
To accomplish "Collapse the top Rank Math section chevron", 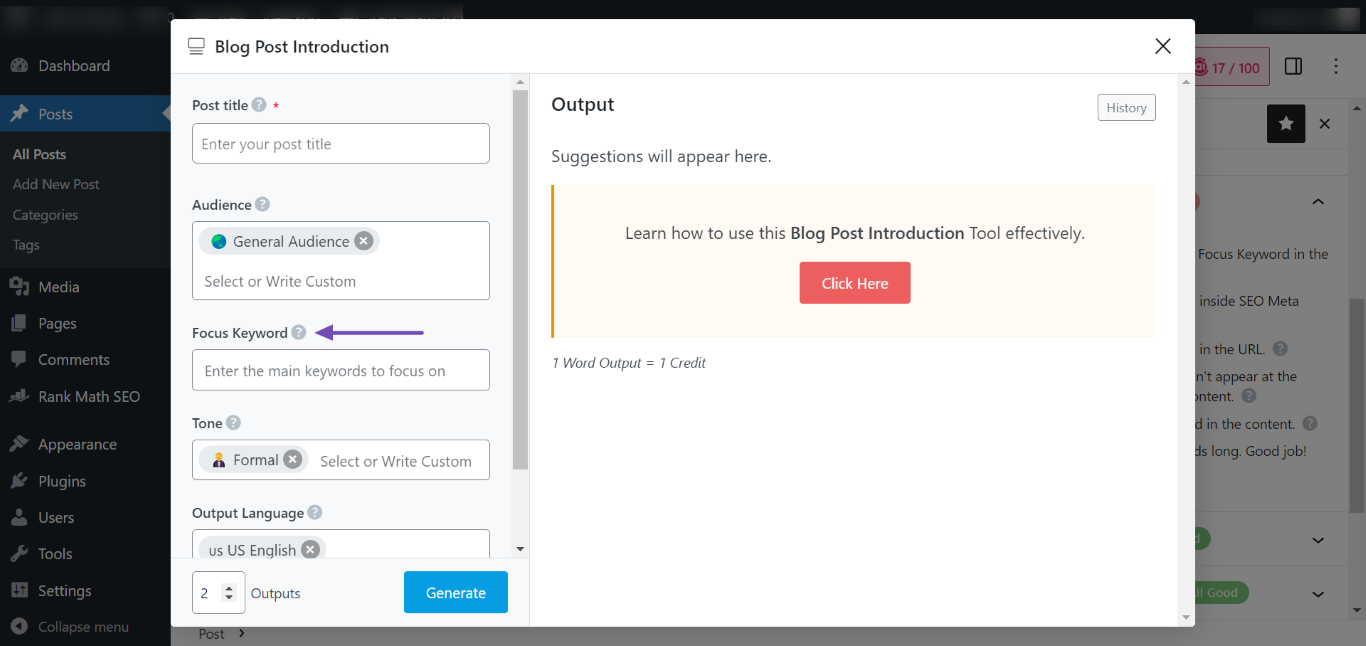I will (x=1318, y=202).
